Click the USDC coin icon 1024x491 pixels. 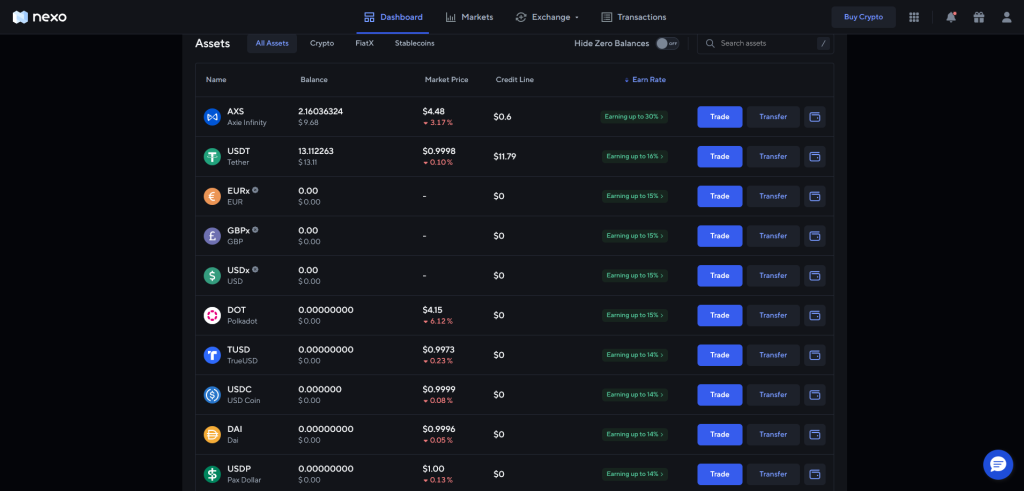[x=212, y=394]
